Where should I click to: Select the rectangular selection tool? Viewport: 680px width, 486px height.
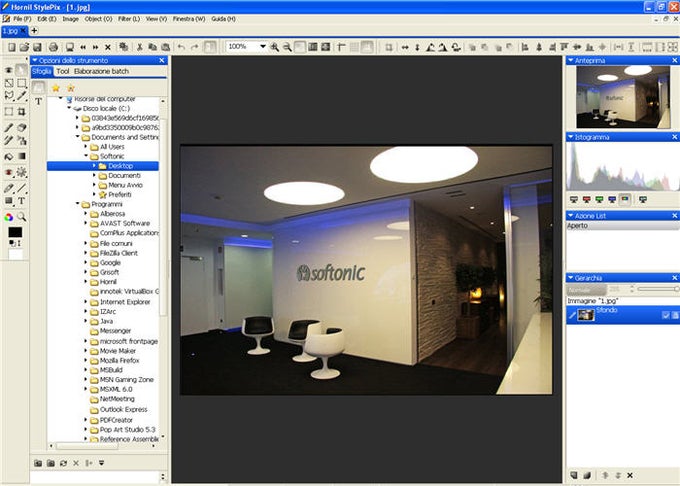21,83
